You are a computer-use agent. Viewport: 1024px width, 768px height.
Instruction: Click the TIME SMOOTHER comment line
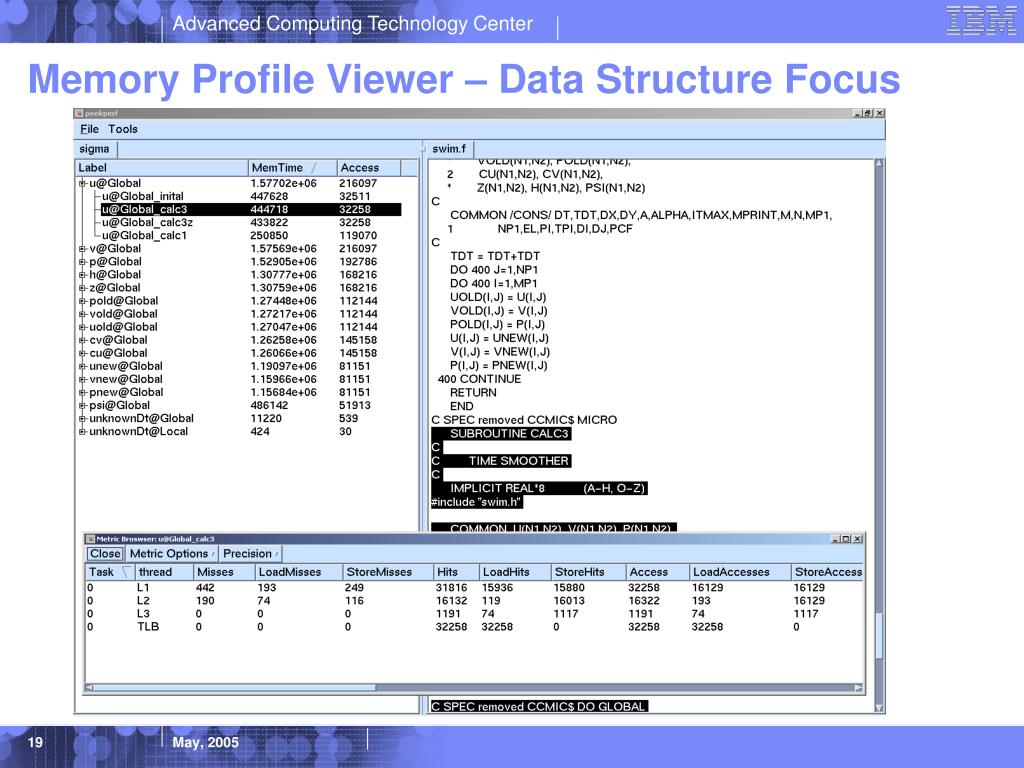tap(502, 461)
